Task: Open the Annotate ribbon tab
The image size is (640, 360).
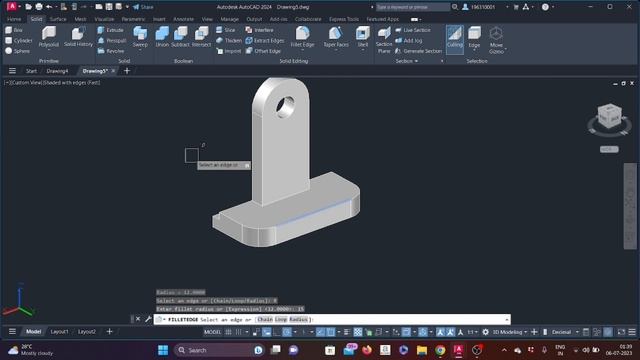Action: point(184,19)
